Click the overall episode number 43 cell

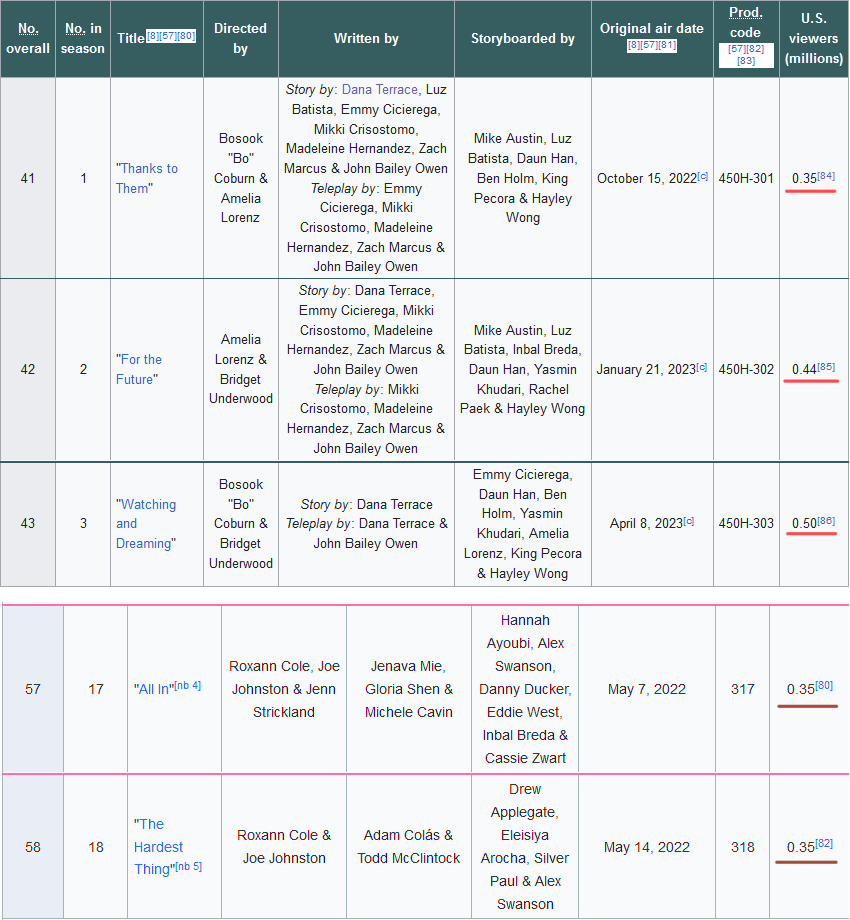(28, 523)
